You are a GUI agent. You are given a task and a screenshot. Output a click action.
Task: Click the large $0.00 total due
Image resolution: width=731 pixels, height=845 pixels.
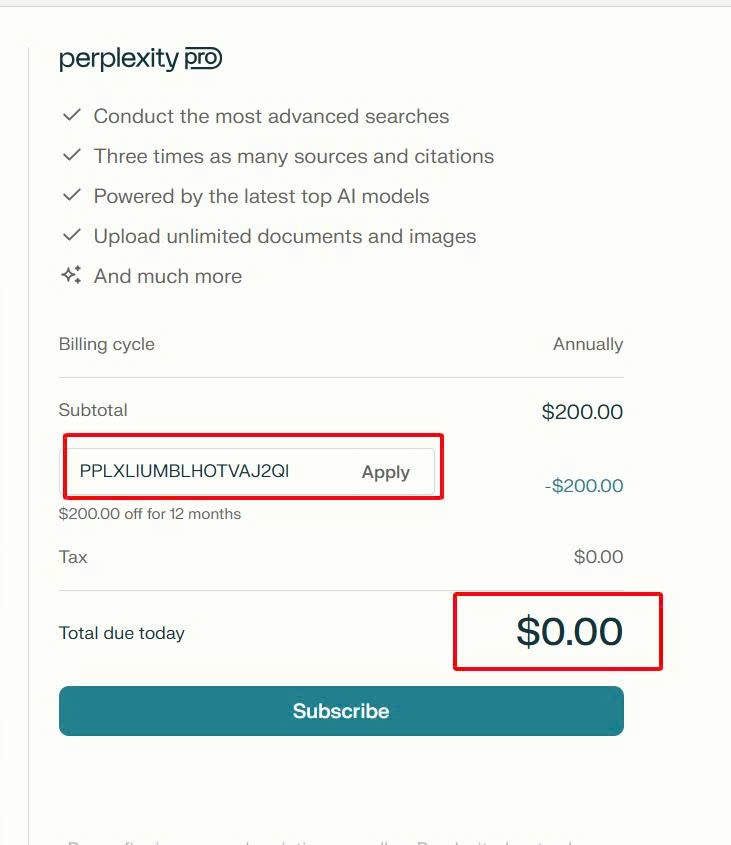point(569,631)
